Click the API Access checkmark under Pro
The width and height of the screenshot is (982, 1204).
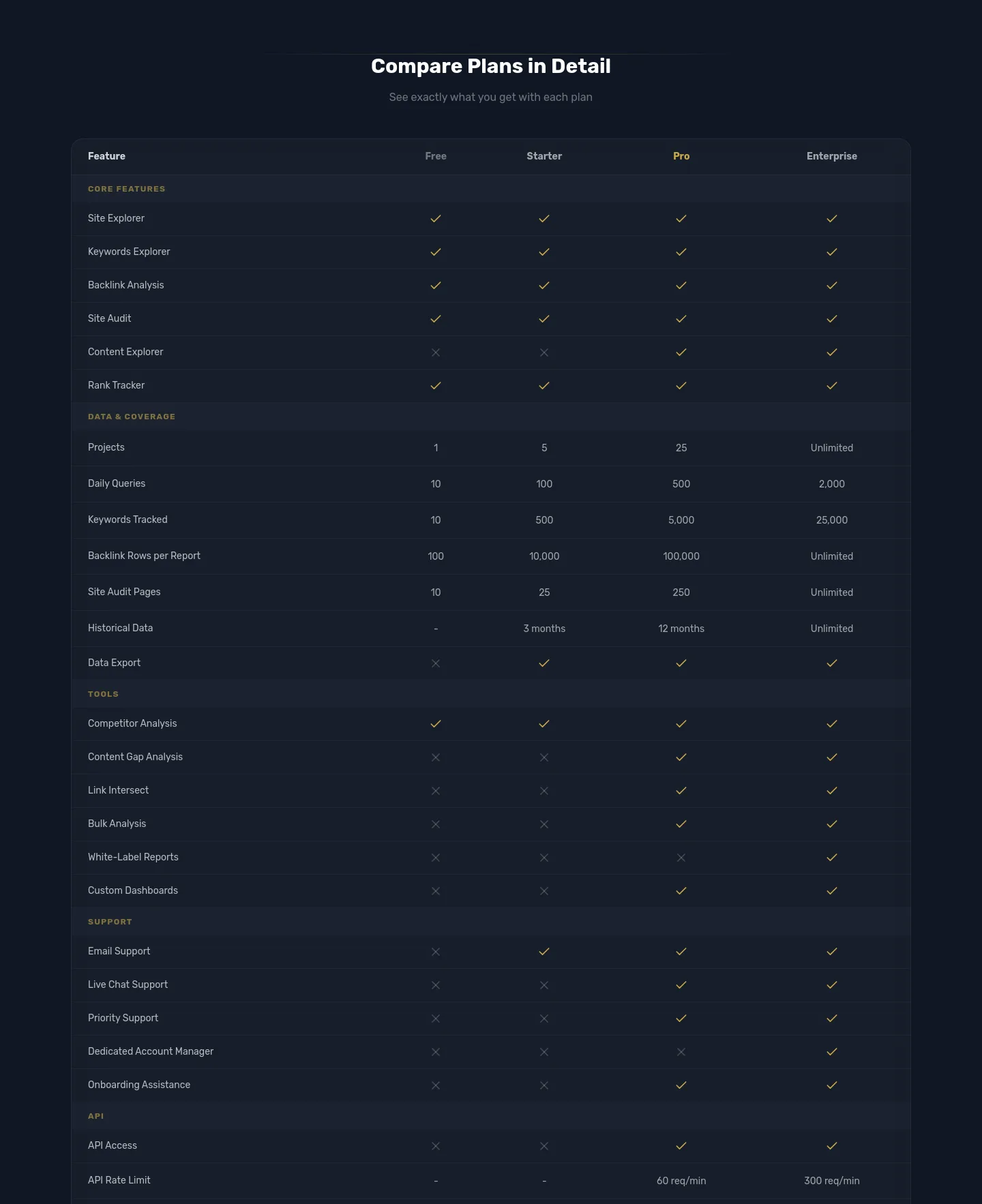click(681, 1146)
